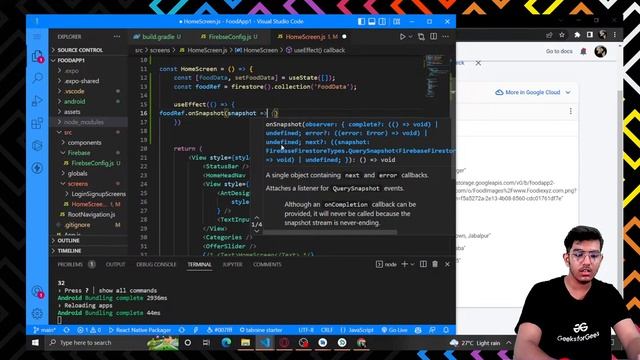Image resolution: width=640 pixels, height=360 pixels.
Task: Open the VS Code hamburger application menu
Action: tap(37, 37)
